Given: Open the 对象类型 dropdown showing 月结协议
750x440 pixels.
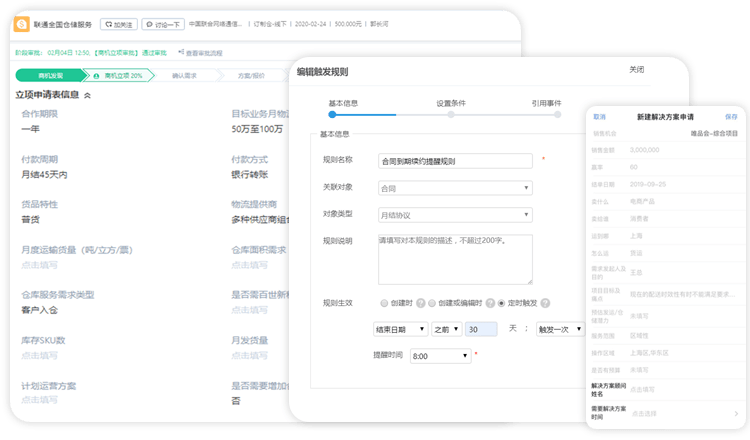Looking at the screenshot, I should pos(455,214).
